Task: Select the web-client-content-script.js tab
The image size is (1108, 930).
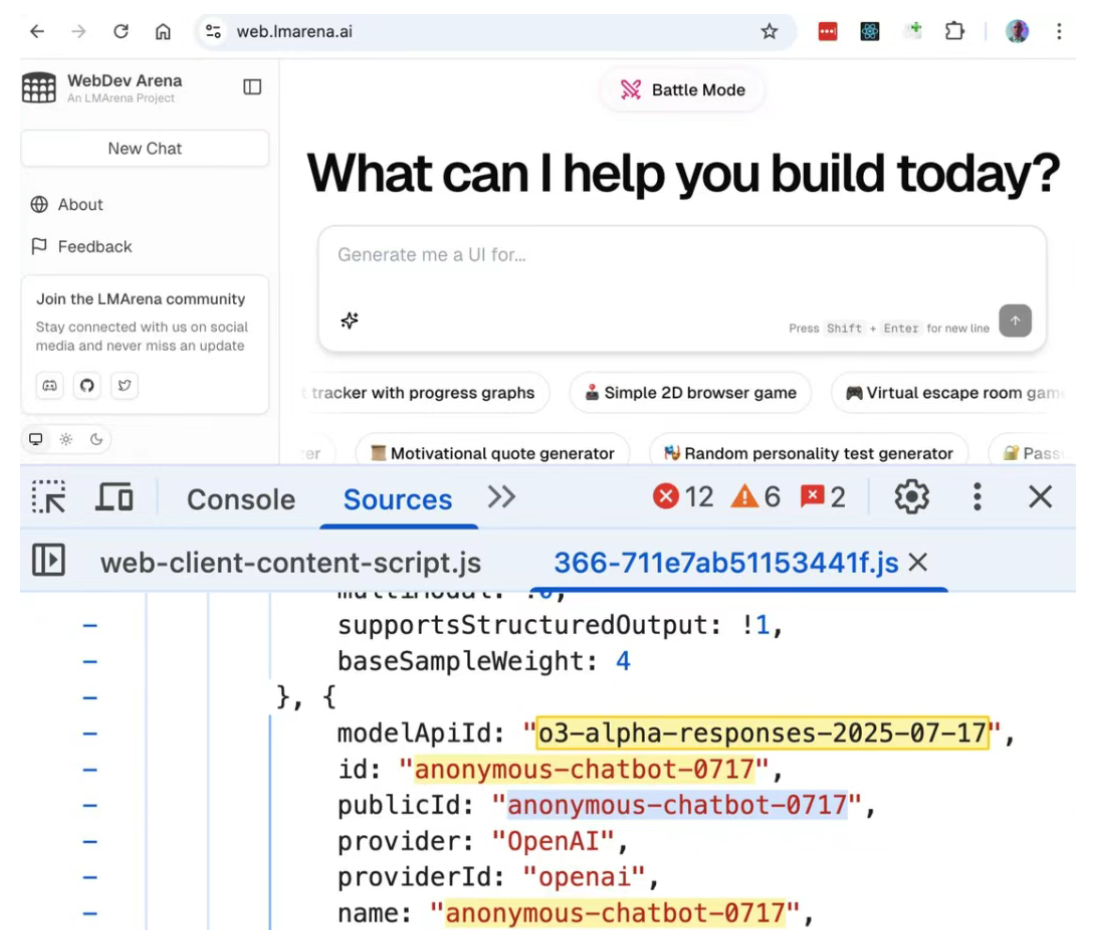Action: tap(290, 563)
